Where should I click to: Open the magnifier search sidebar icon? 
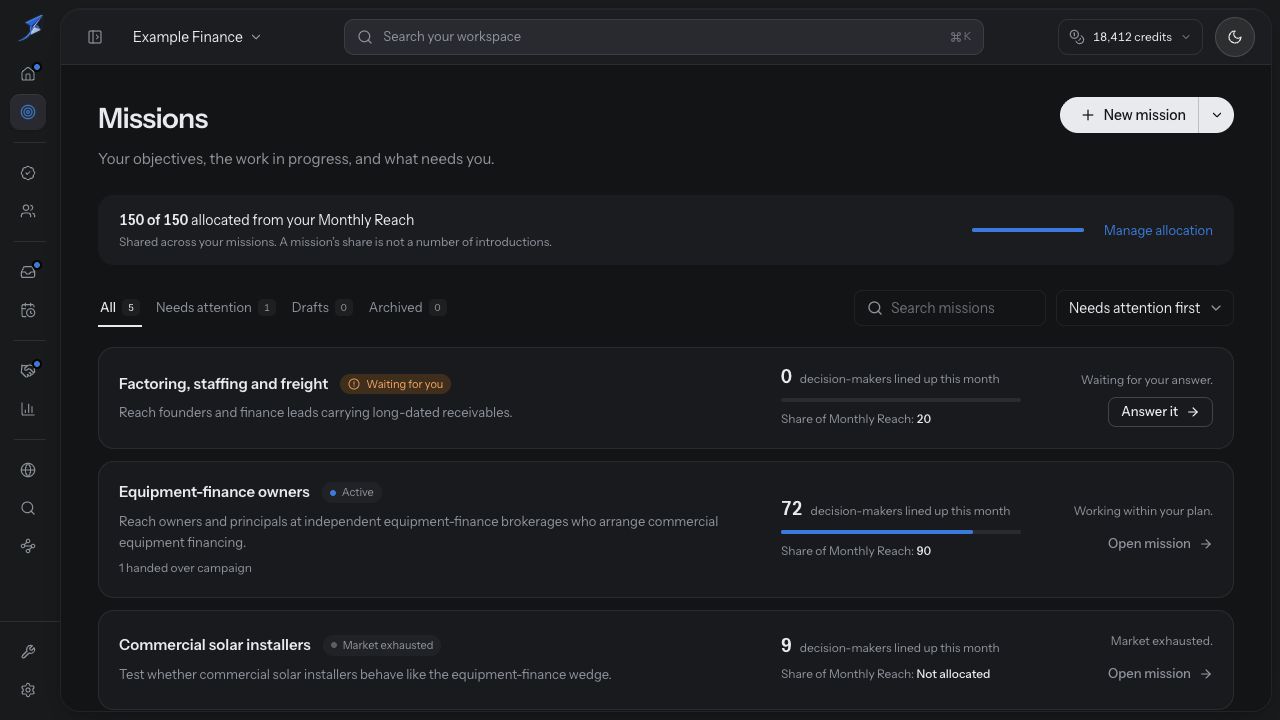28,508
